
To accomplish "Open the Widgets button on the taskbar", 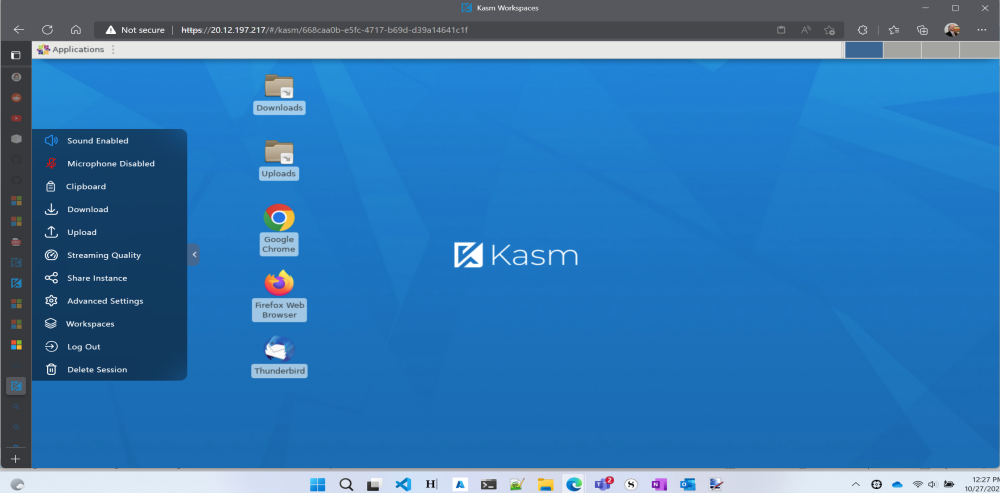I will [18, 484].
